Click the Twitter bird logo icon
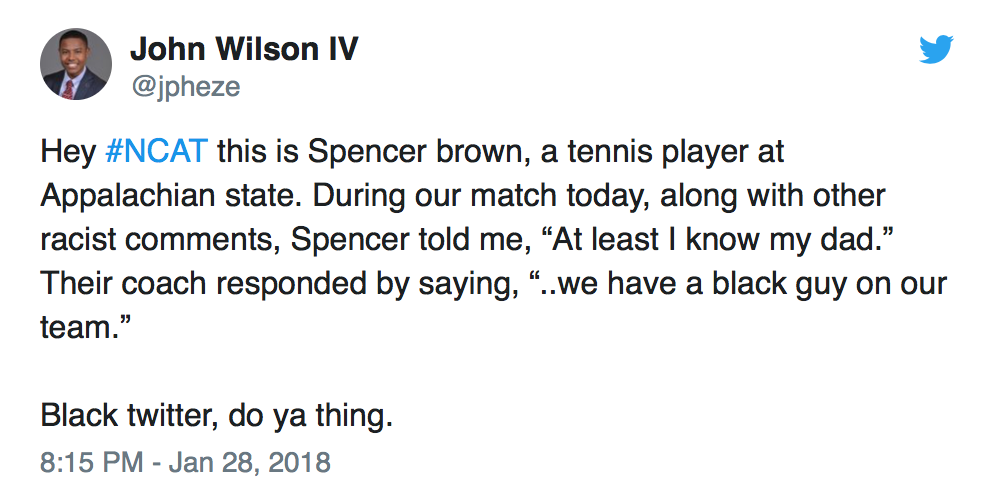 point(936,50)
